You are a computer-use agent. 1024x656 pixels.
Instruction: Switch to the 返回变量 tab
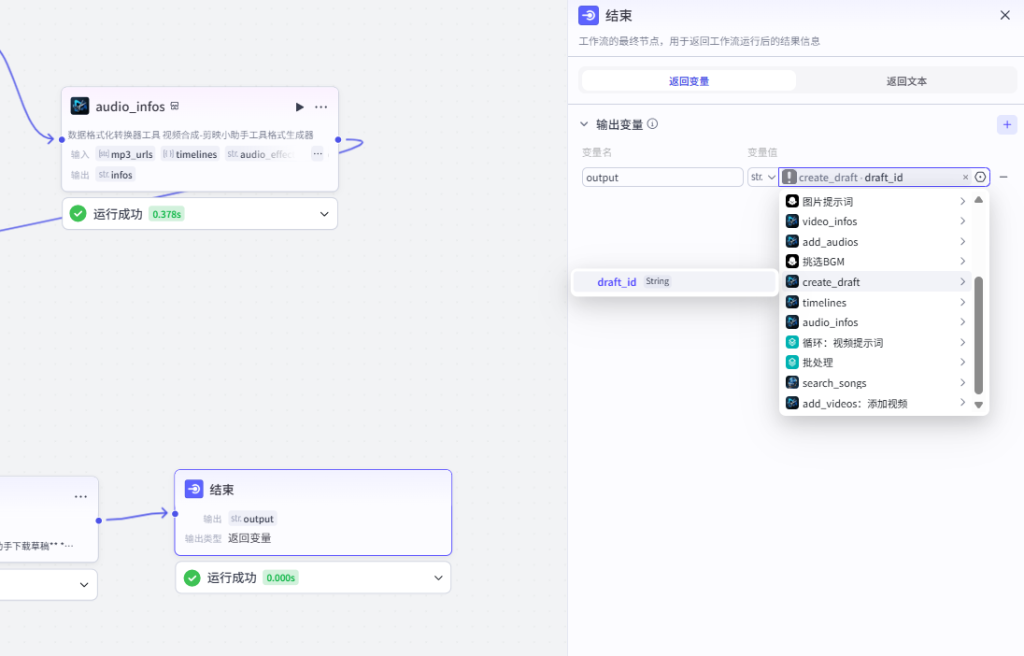(689, 81)
